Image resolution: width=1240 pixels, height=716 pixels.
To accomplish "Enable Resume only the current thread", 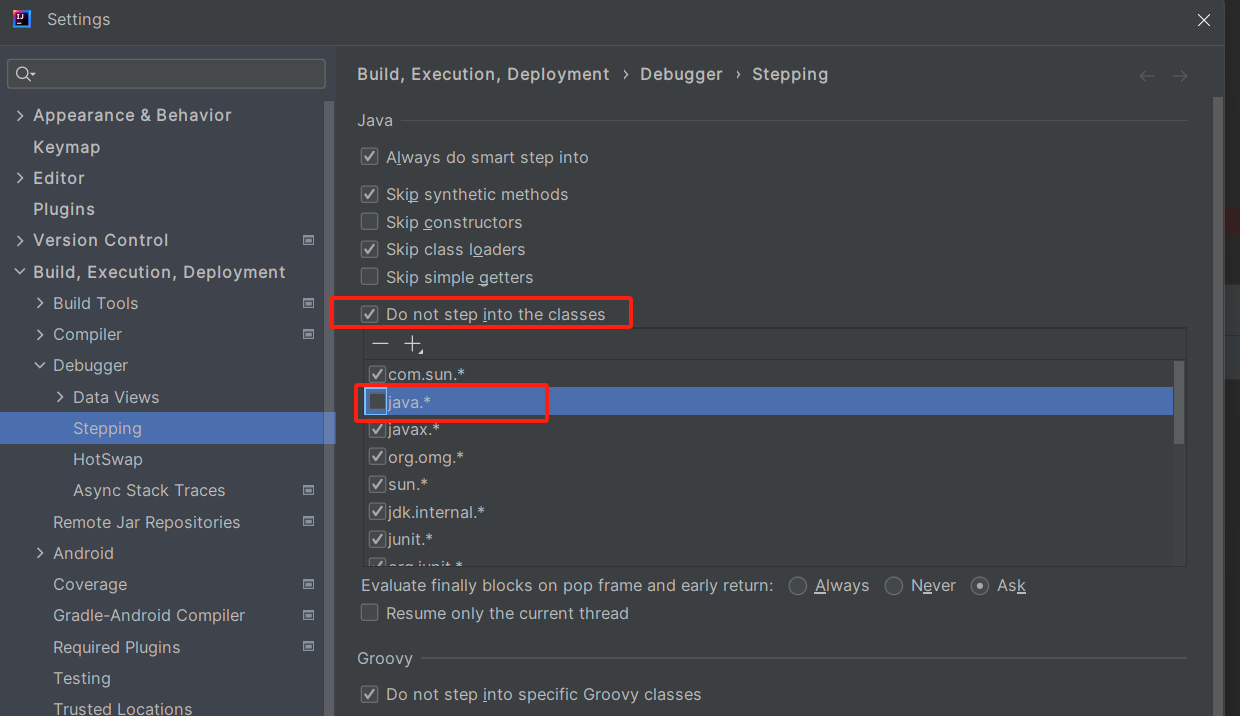I will tap(369, 613).
